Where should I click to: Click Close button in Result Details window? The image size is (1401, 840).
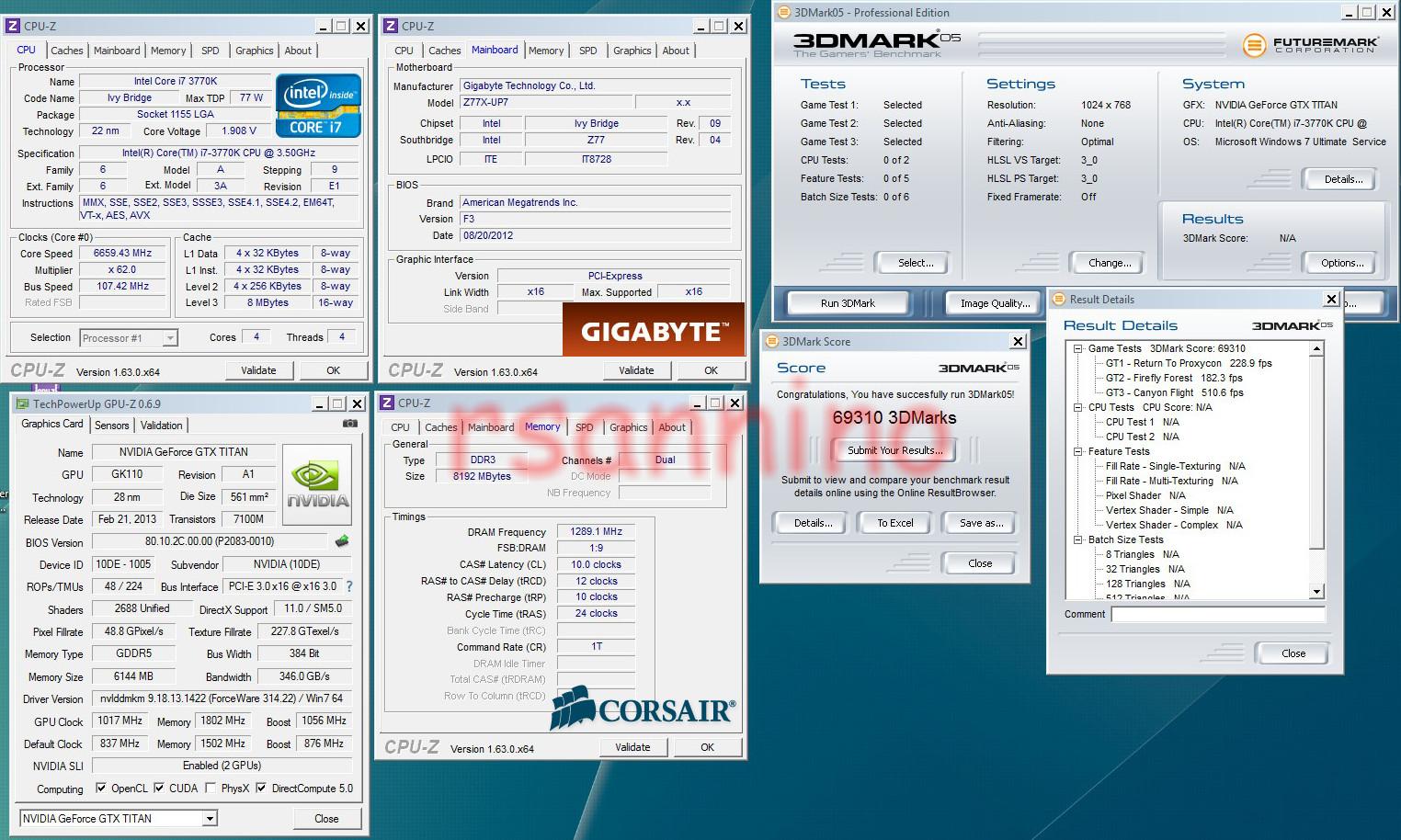1293,653
